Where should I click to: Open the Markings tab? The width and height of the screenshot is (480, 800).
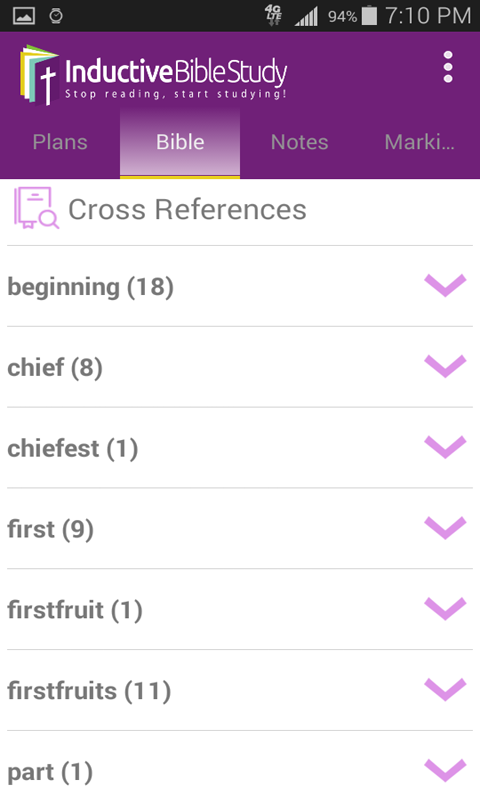(x=419, y=142)
